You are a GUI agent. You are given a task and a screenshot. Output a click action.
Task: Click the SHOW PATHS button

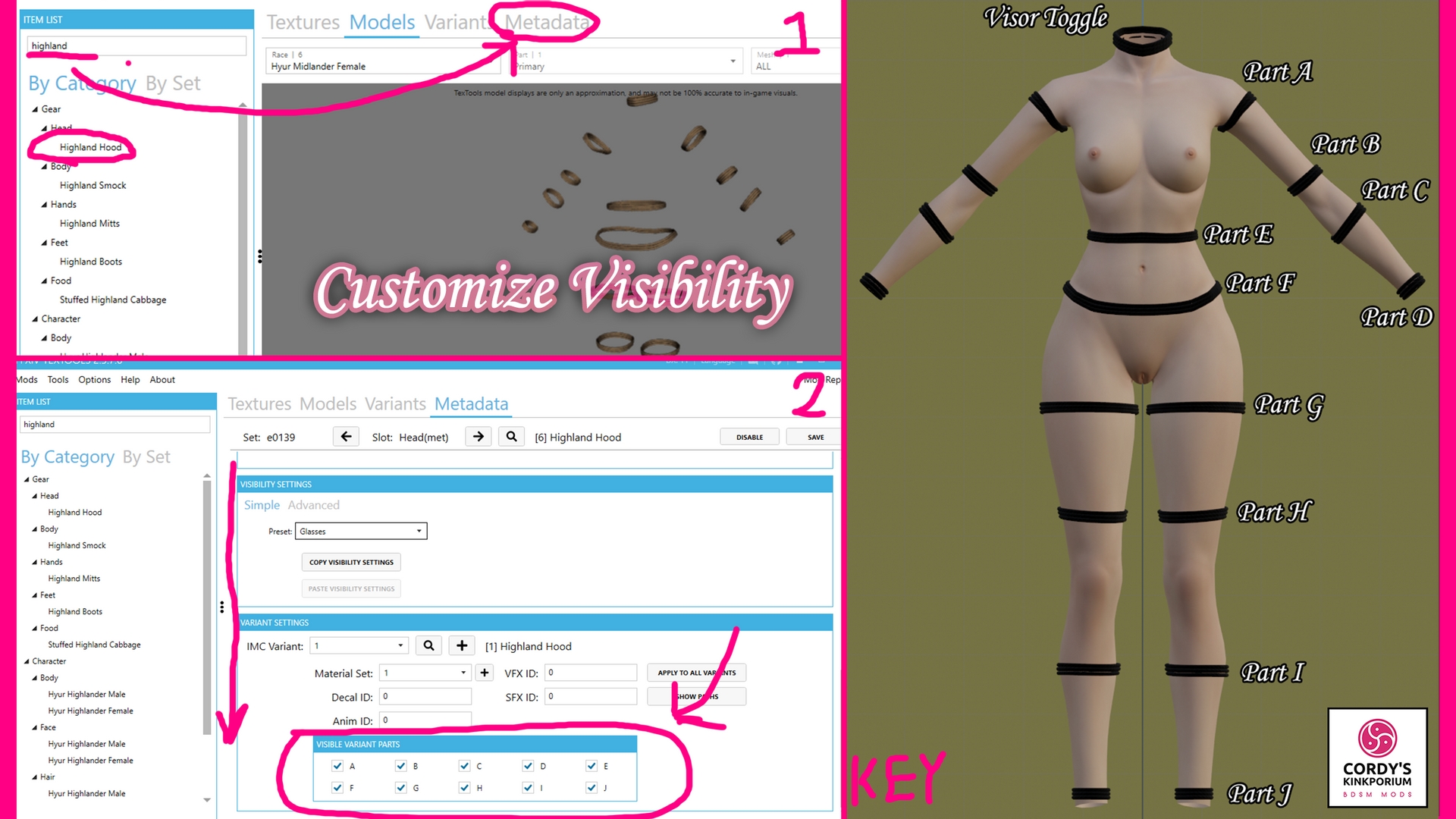point(696,696)
